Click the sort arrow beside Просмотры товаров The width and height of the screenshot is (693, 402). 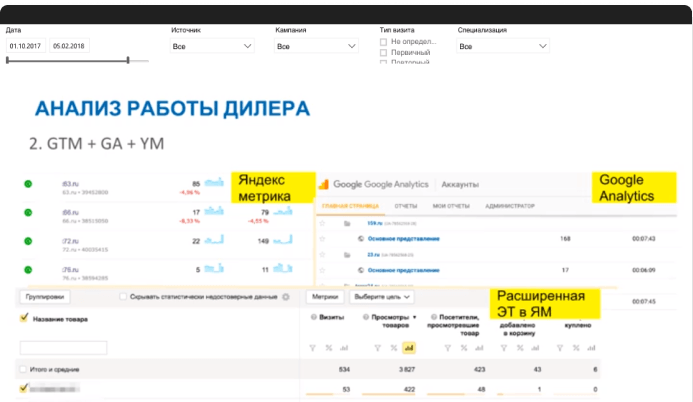point(415,317)
